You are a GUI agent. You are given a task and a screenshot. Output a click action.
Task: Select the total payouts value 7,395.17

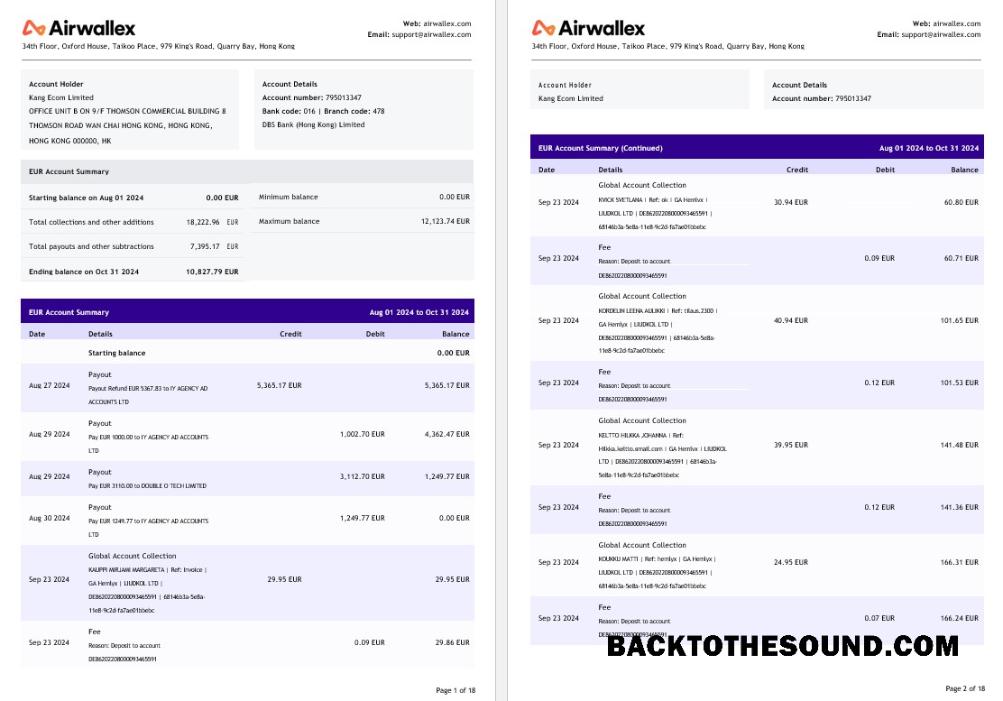click(205, 246)
